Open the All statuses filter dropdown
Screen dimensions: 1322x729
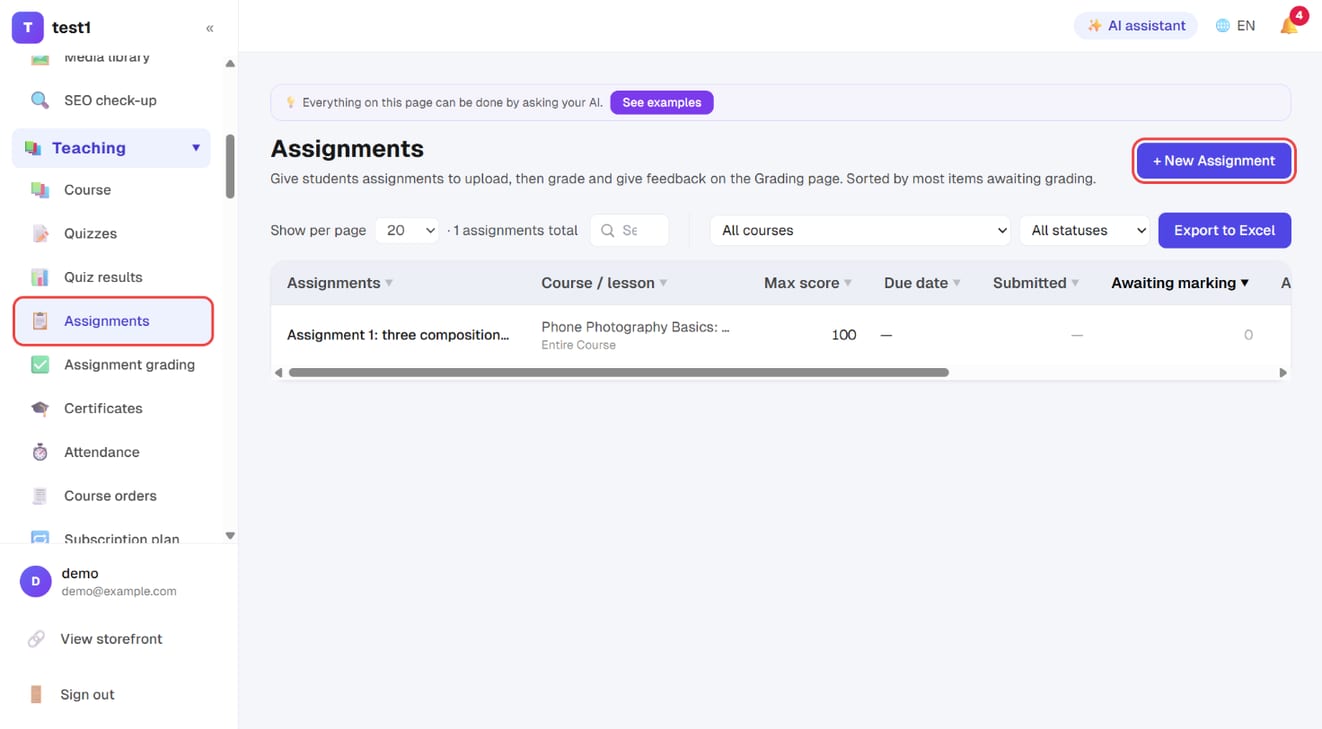(1085, 230)
